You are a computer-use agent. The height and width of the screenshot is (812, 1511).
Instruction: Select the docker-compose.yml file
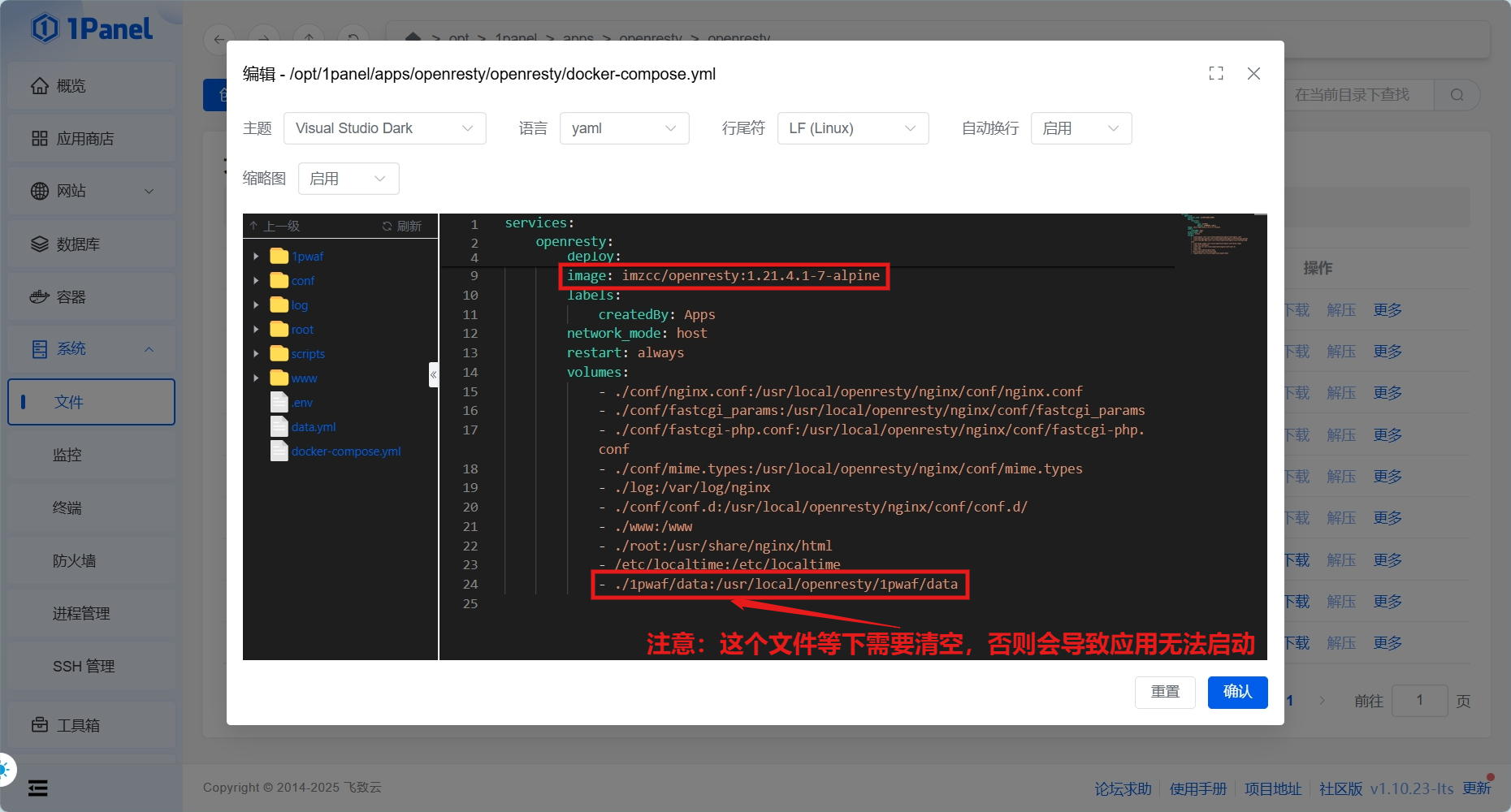(x=345, y=451)
